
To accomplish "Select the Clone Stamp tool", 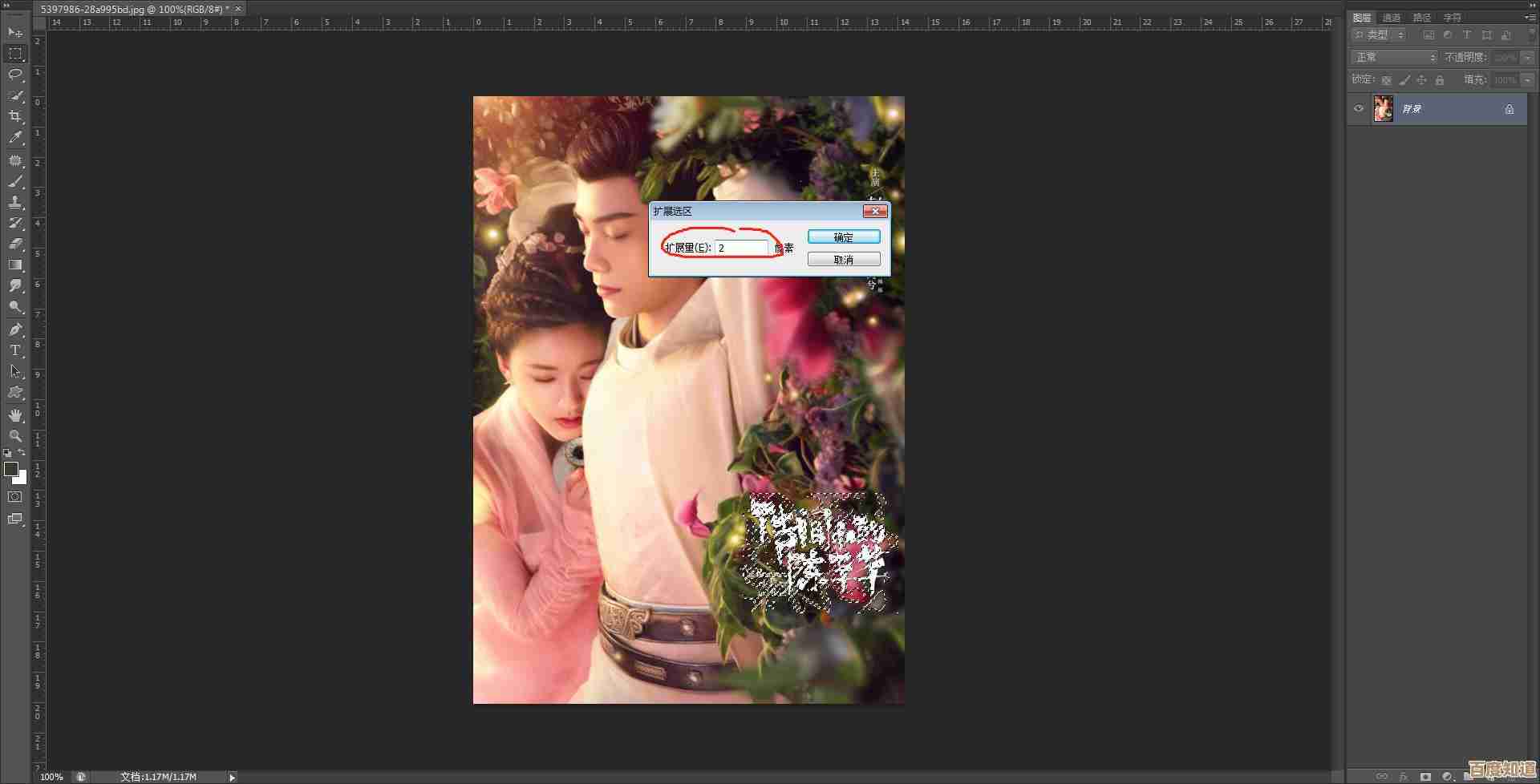I will pos(15,202).
